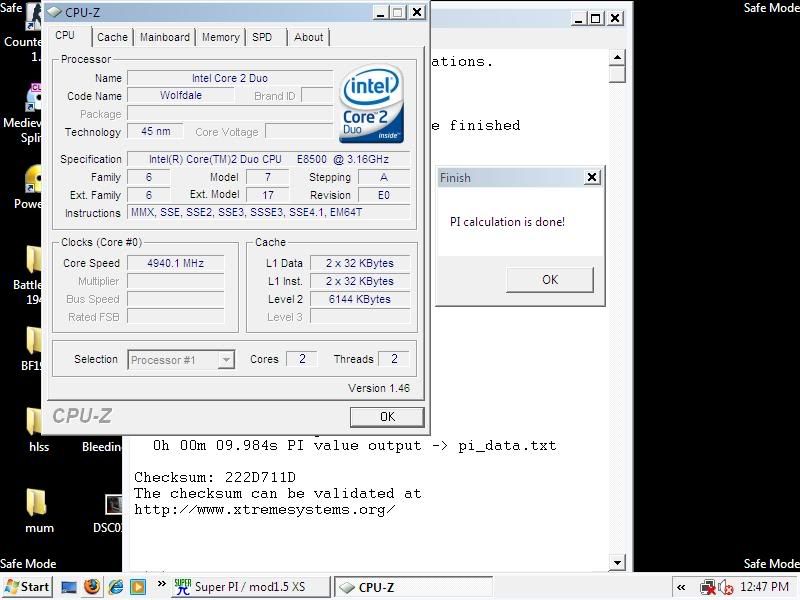This screenshot has height=600, width=800.
Task: Open the mum desktop folder
Action: (39, 510)
